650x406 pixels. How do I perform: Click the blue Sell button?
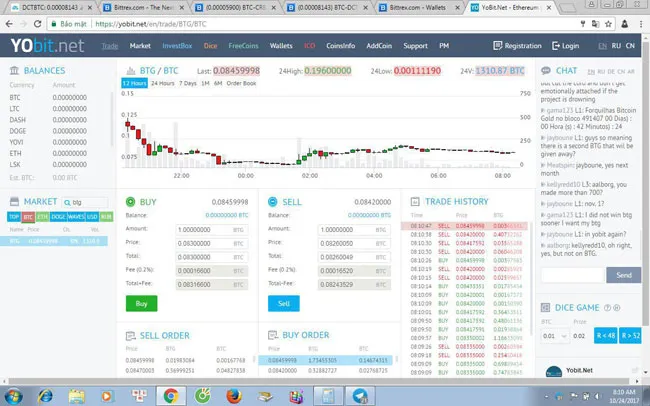coord(284,304)
